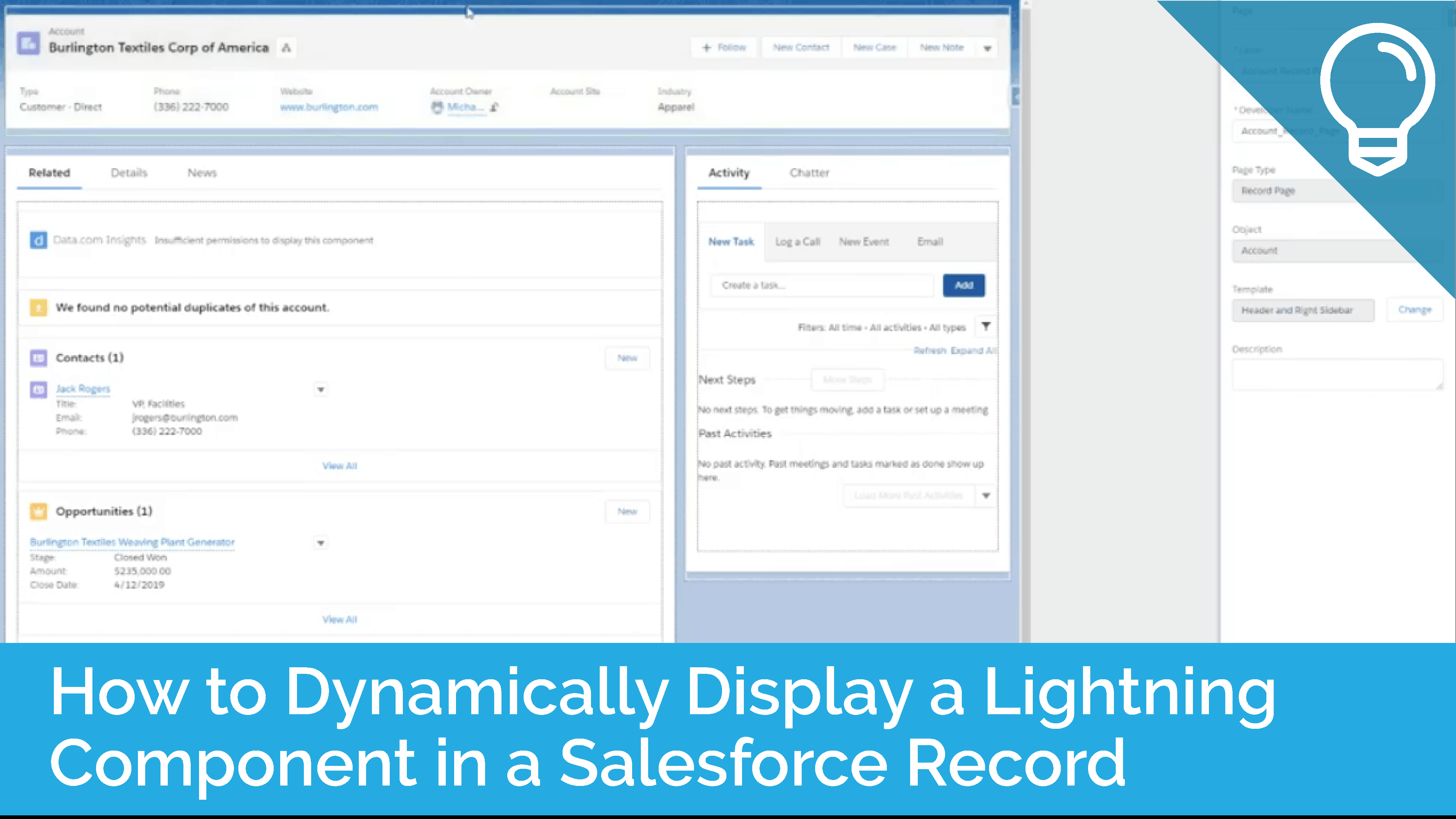The image size is (1456, 819).
Task: Select the Email composer tab
Action: tap(930, 242)
